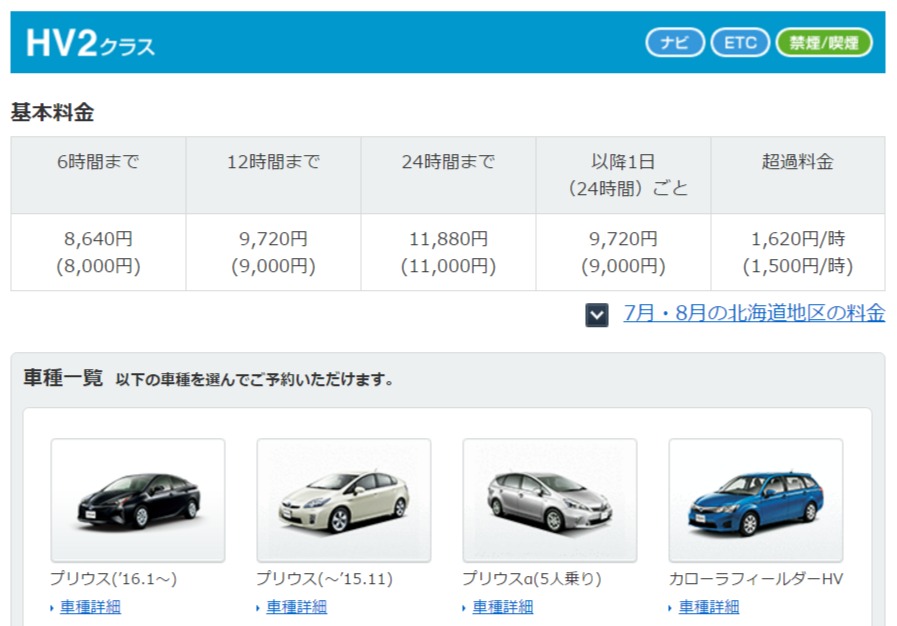Open 7月・8月の北海道地区の料金 link
This screenshot has width=897, height=626.
tap(754, 313)
